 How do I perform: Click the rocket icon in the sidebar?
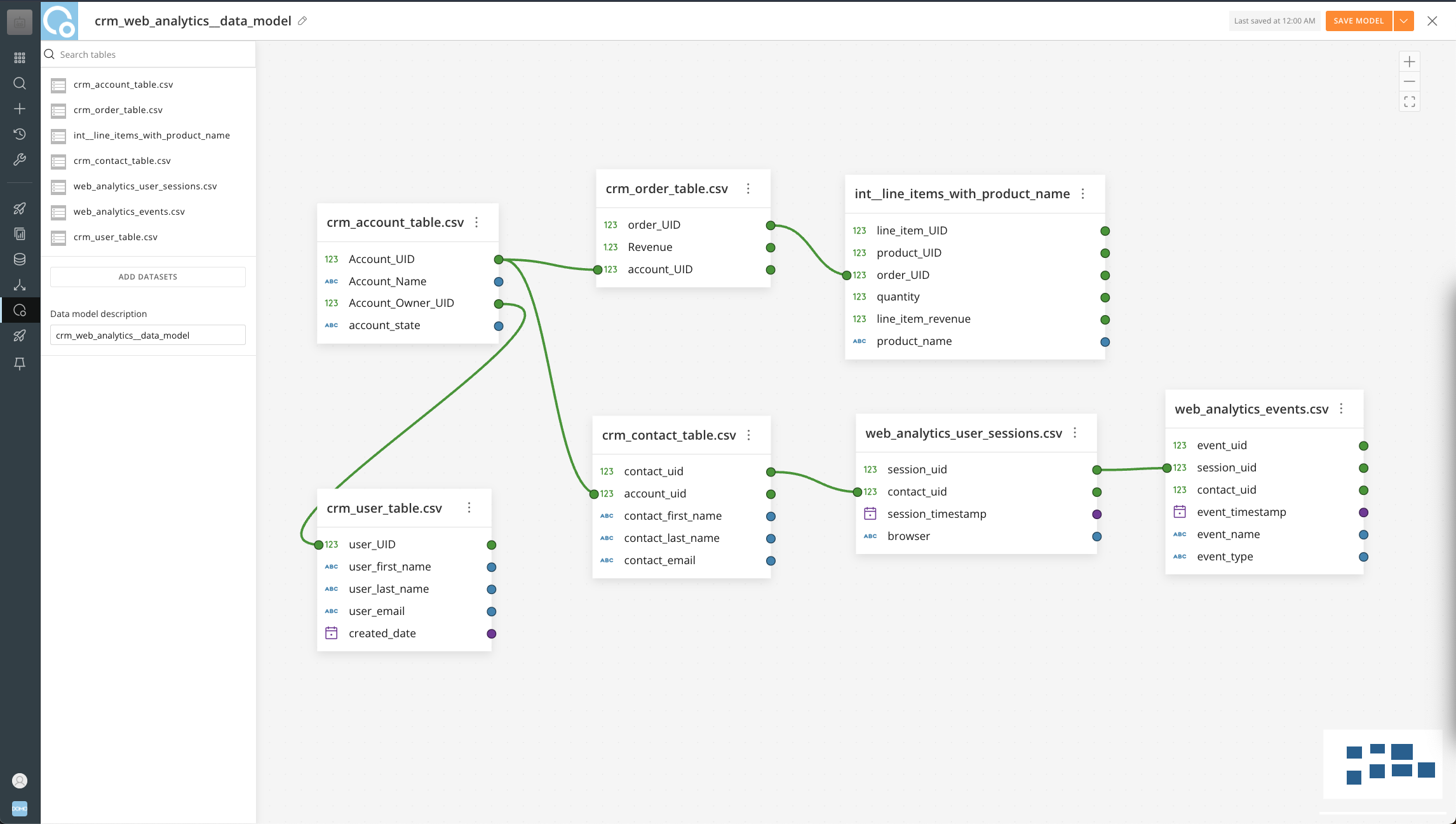[x=20, y=208]
